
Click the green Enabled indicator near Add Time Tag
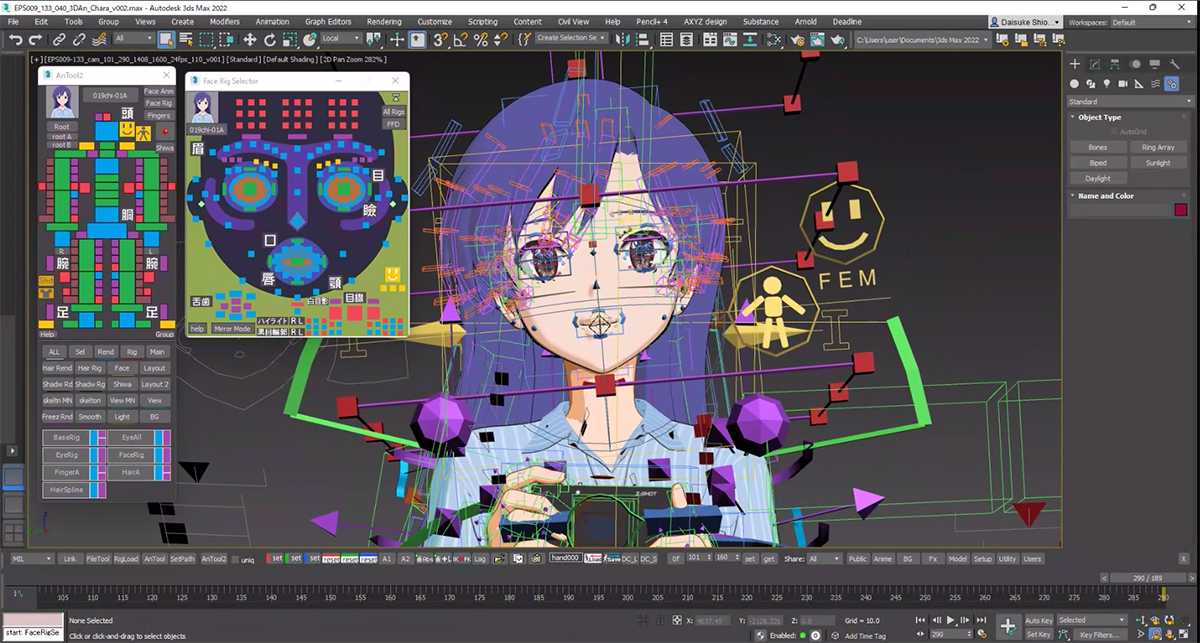[x=803, y=635]
